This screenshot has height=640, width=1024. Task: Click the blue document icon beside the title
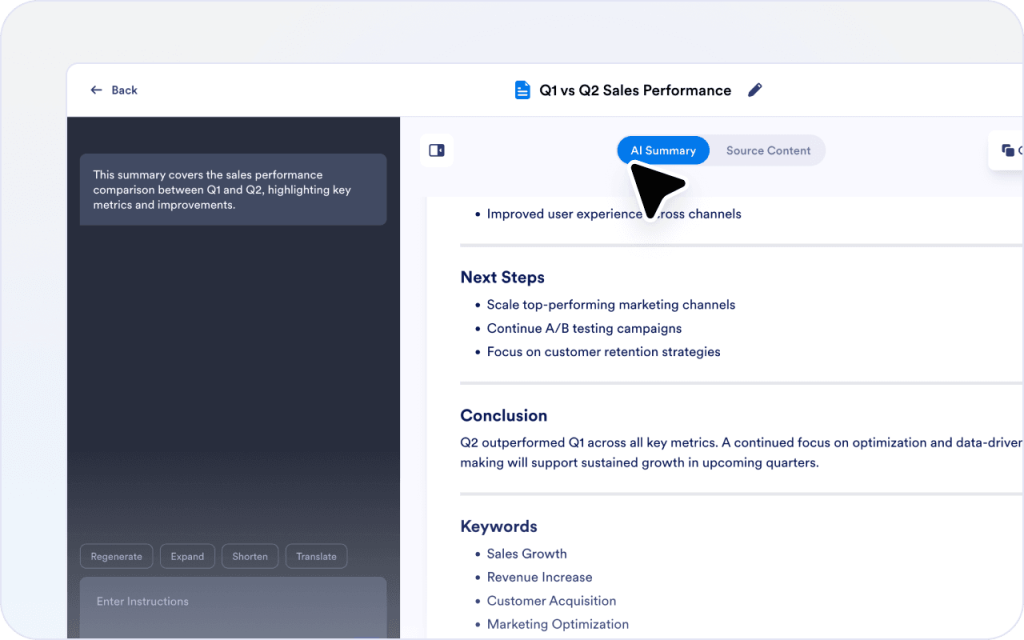click(522, 90)
